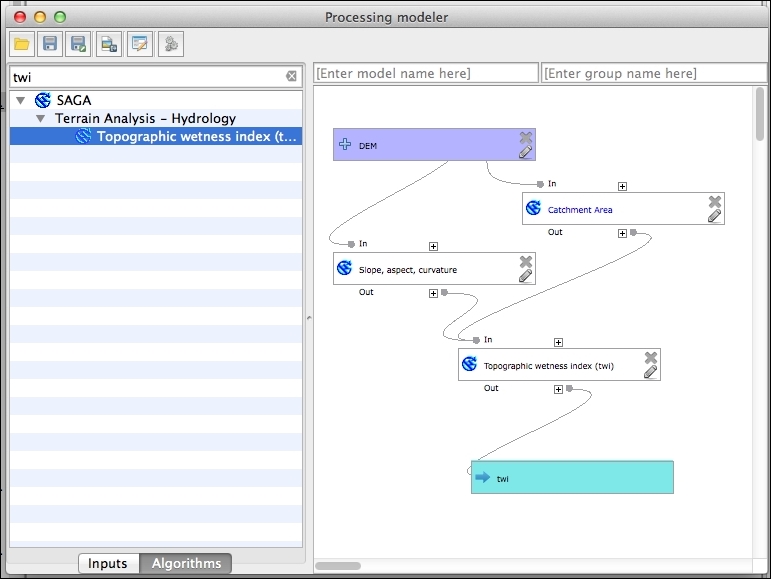Select the DEM input box
The width and height of the screenshot is (771, 579).
click(x=434, y=145)
